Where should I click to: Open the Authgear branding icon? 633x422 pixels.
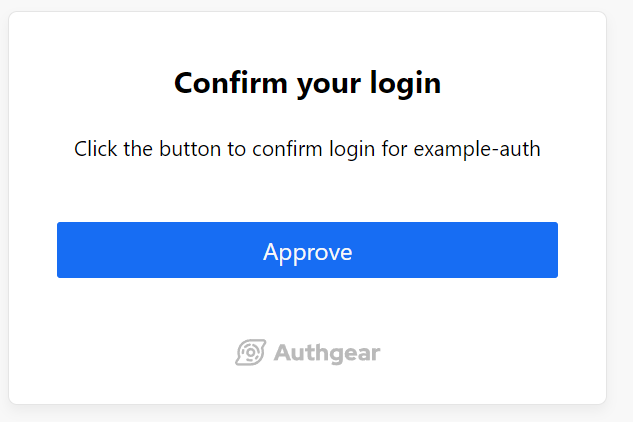click(x=250, y=352)
